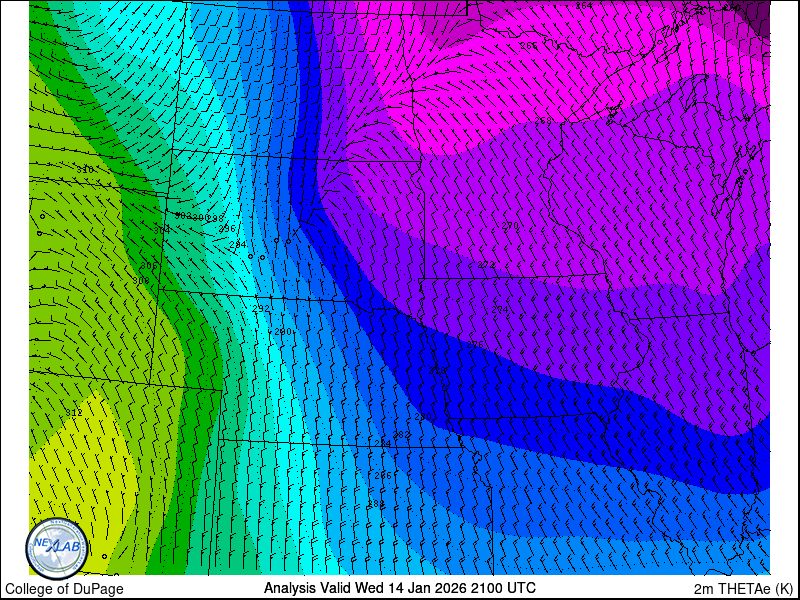Click the NEXLAB globe logo
Screen dimensions: 800x600
pos(57,549)
